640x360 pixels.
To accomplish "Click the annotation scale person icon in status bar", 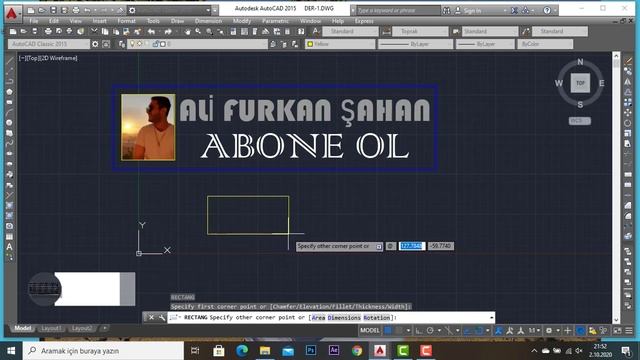I will click(498, 331).
